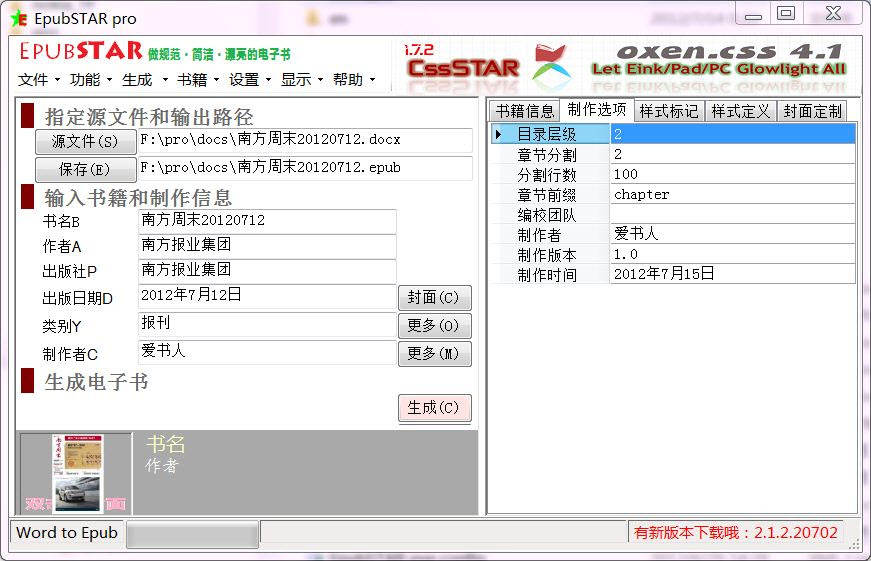Click the progress bar in the status bar

click(192, 534)
